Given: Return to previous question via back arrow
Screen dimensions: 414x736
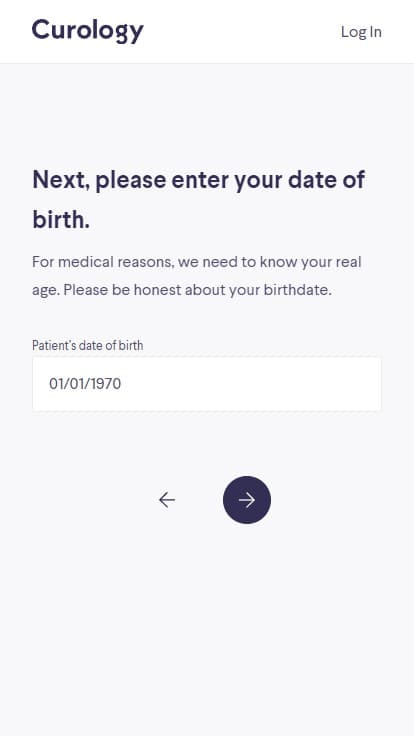Looking at the screenshot, I should [167, 500].
